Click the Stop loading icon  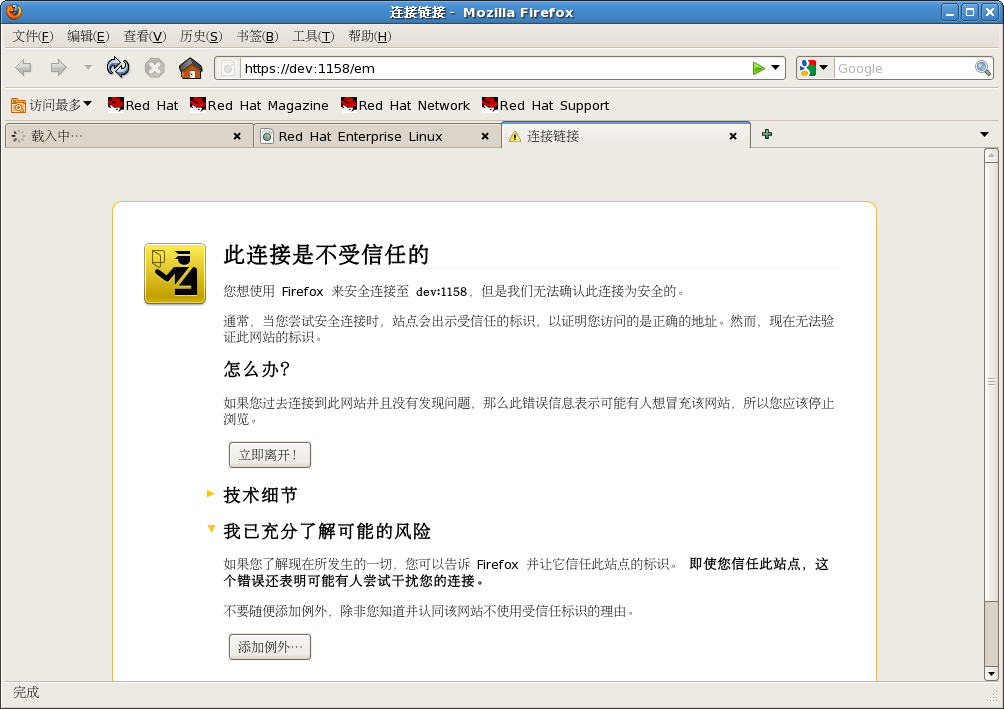154,68
